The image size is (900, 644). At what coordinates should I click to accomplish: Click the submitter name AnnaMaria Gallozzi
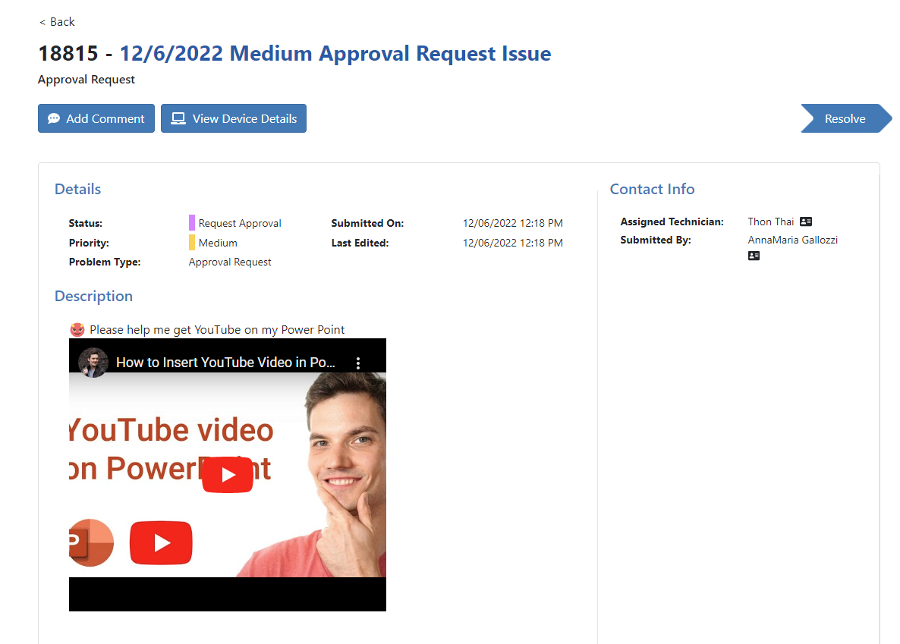[793, 240]
